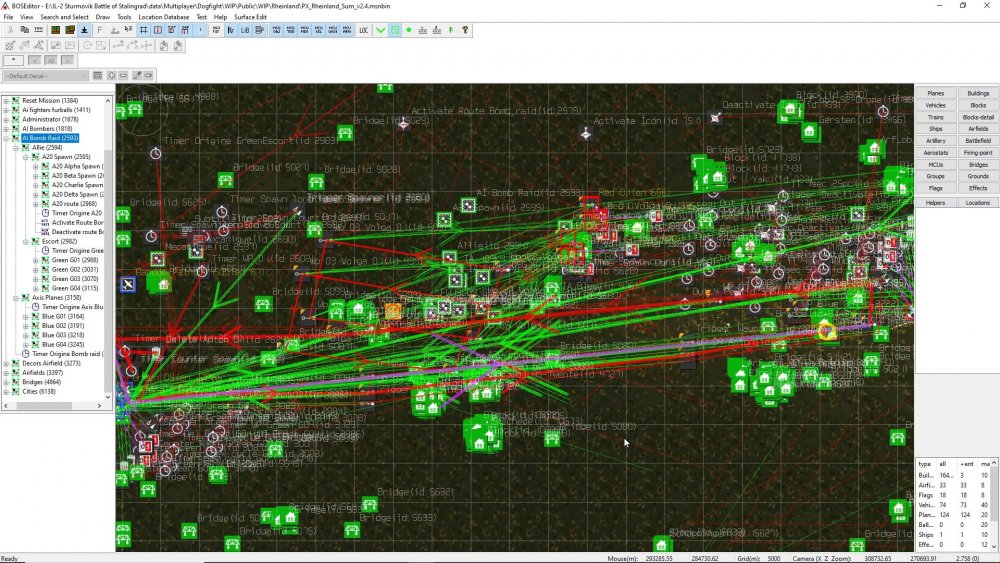Click the LIB library toolbar icon
Viewport: 1000px width, 563px height.
coord(245,30)
